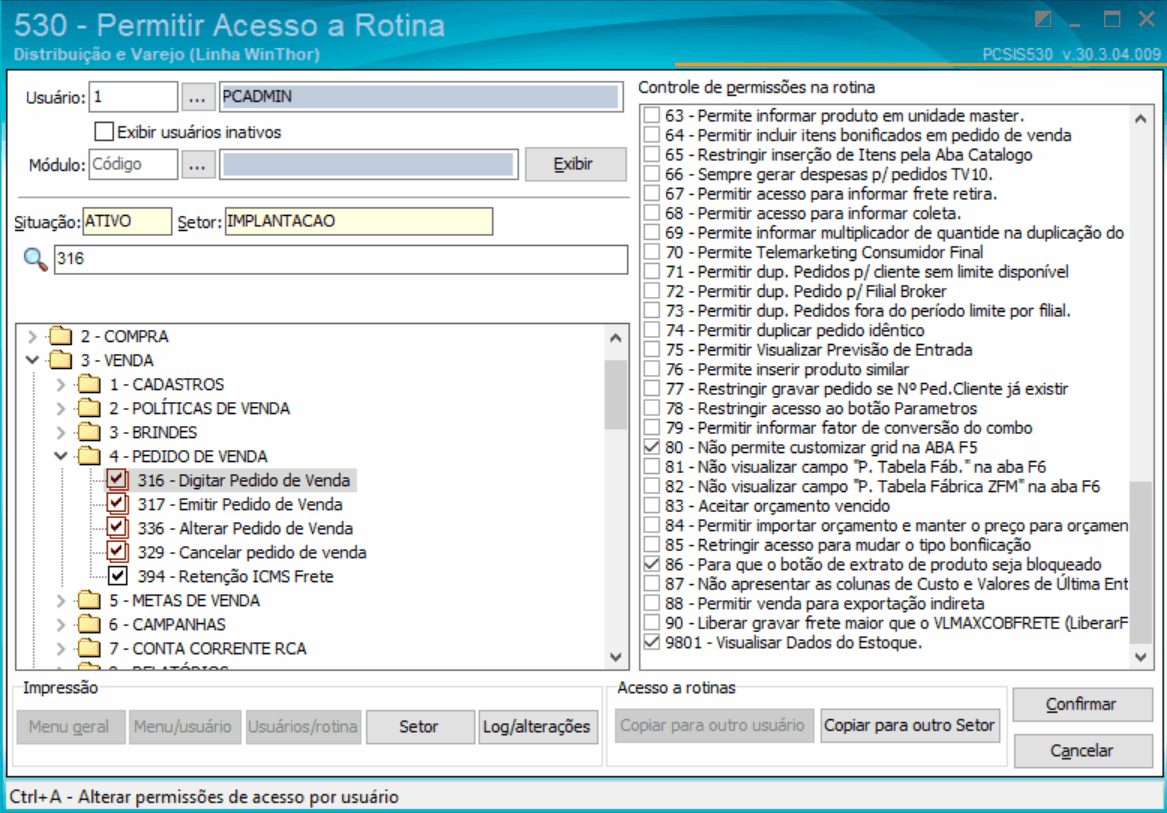
Task: Click the 2 - POLÍTICAS DE VENDA folder icon
Action: (x=89, y=409)
